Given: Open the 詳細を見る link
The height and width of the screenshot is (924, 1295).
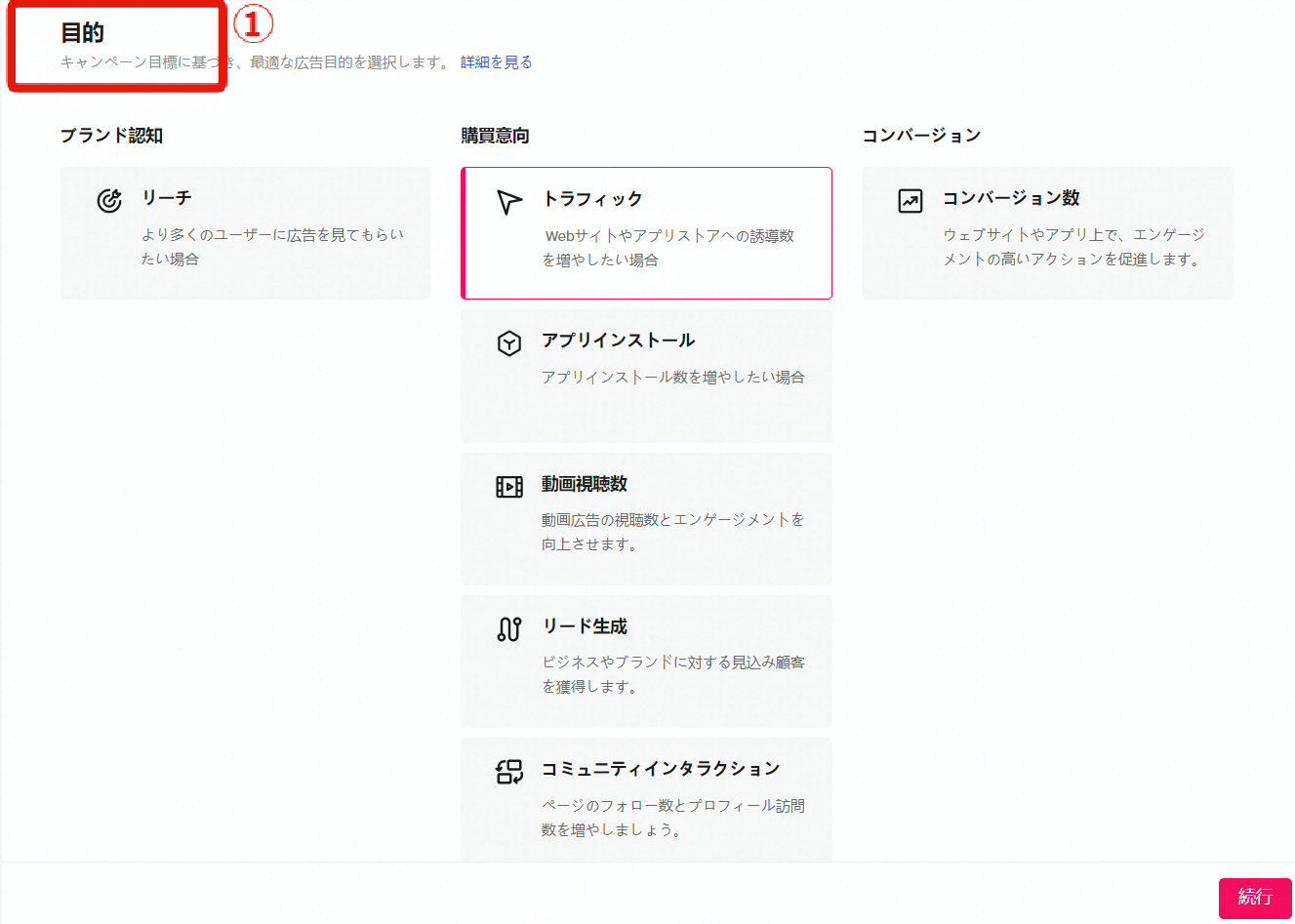Looking at the screenshot, I should 496,61.
